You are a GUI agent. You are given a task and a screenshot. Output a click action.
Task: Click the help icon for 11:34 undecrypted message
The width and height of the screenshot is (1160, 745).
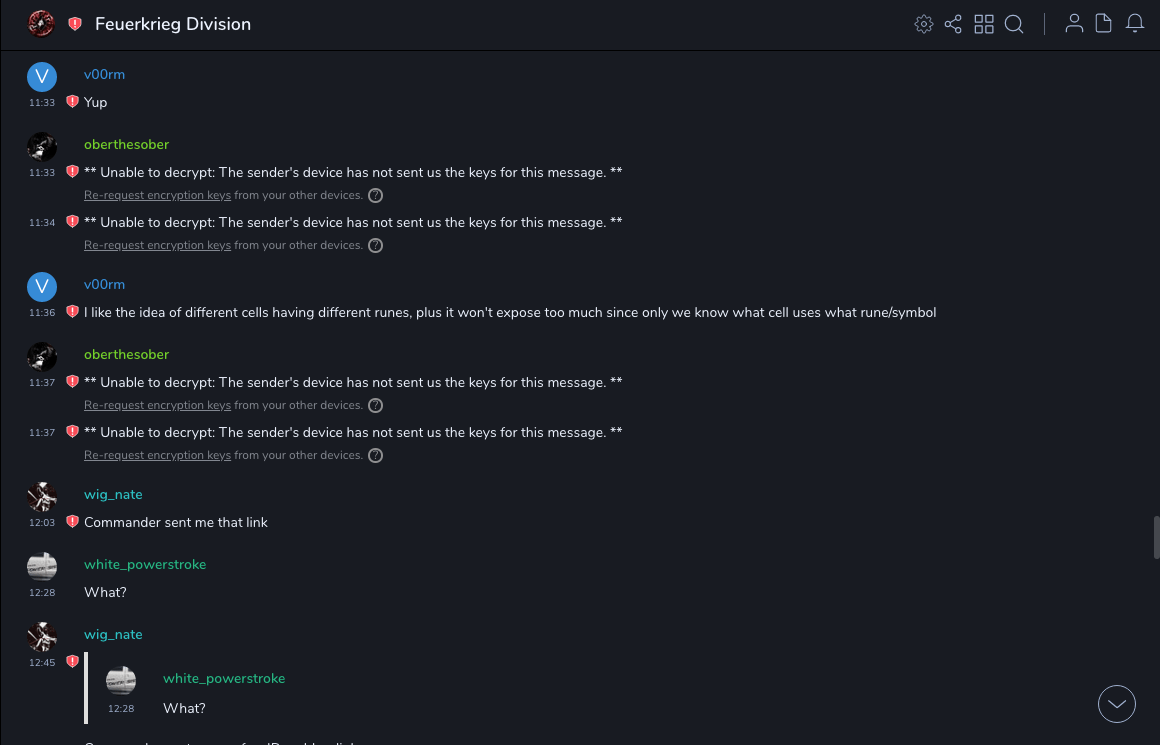point(375,245)
